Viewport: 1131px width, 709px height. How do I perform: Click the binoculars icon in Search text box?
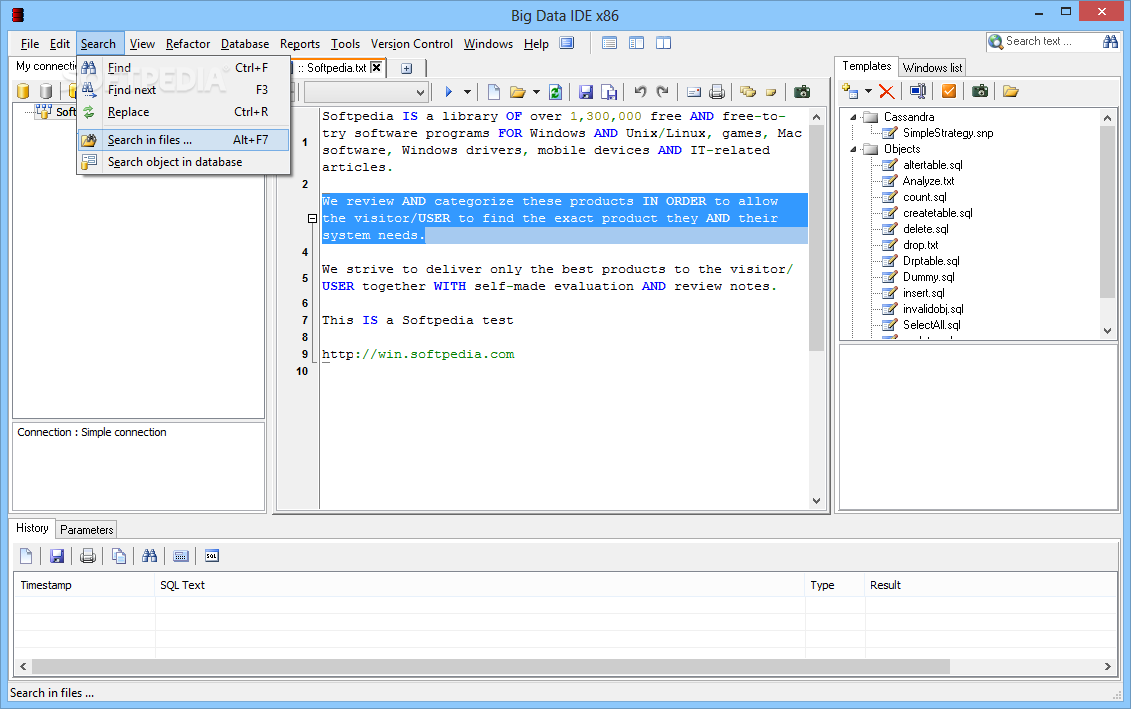(1110, 42)
